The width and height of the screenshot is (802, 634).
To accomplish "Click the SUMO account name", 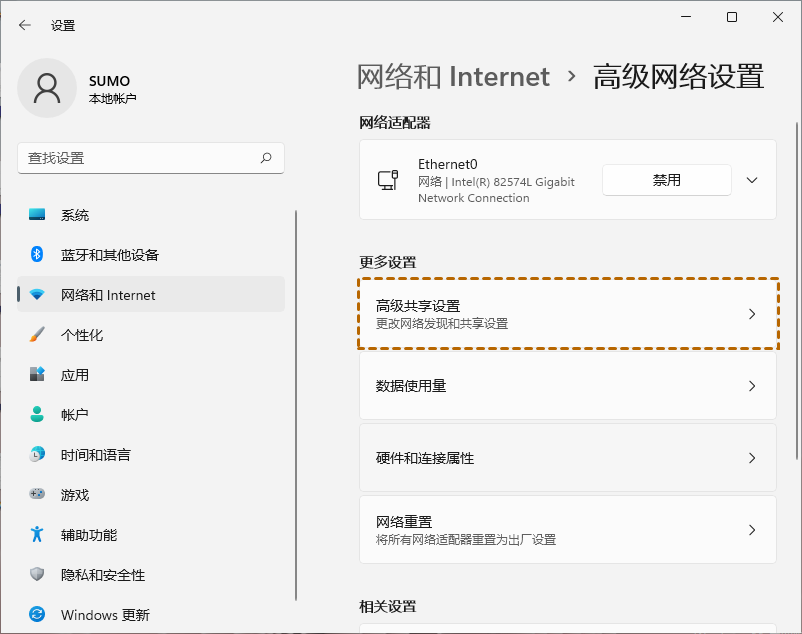I will click(109, 81).
